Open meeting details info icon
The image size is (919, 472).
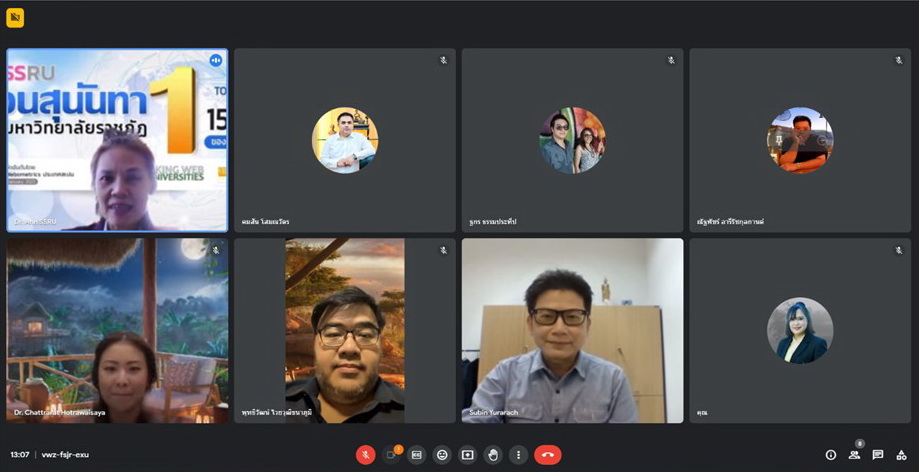tap(830, 455)
